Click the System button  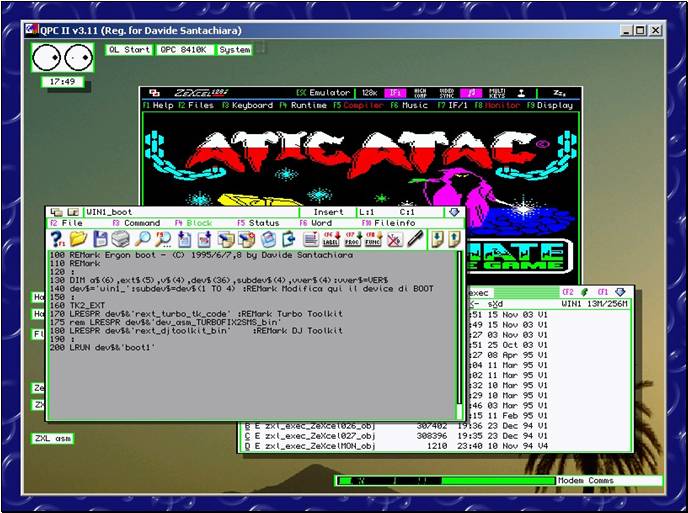click(235, 50)
